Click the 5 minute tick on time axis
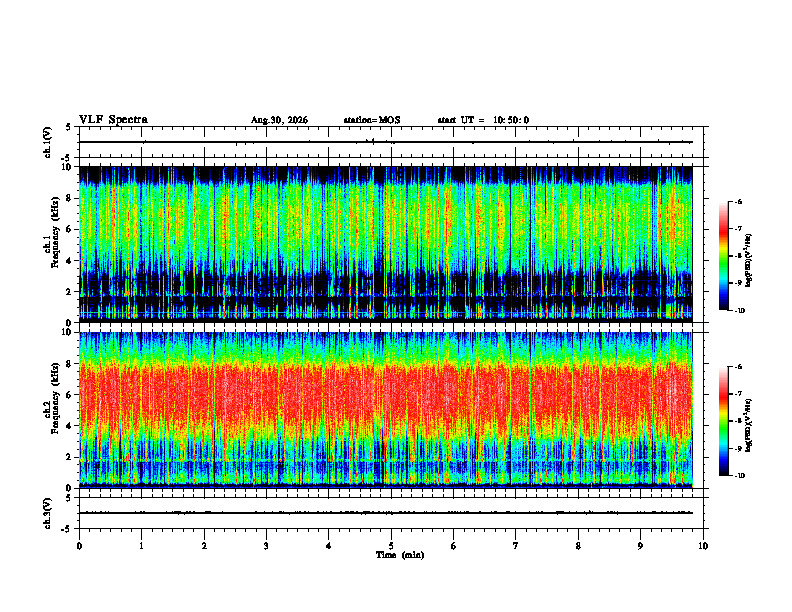This screenshot has height=612, width=792. (391, 546)
